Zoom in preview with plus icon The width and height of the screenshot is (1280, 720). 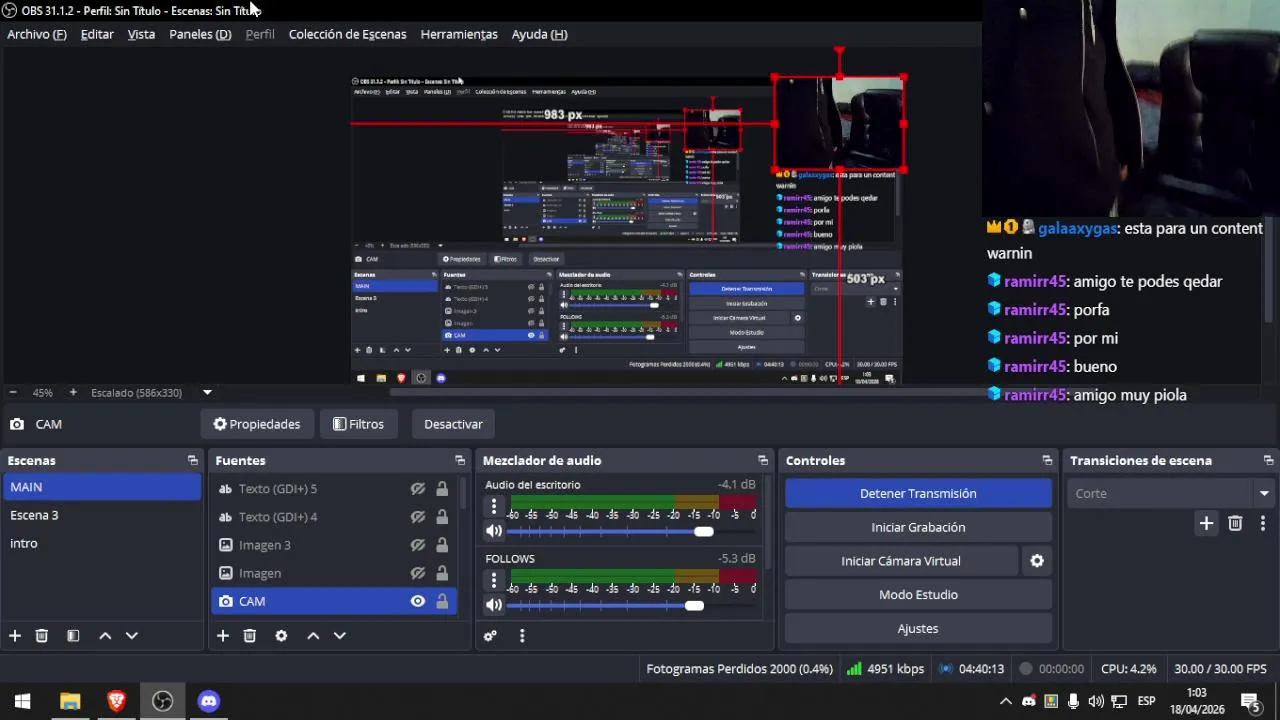[73, 393]
